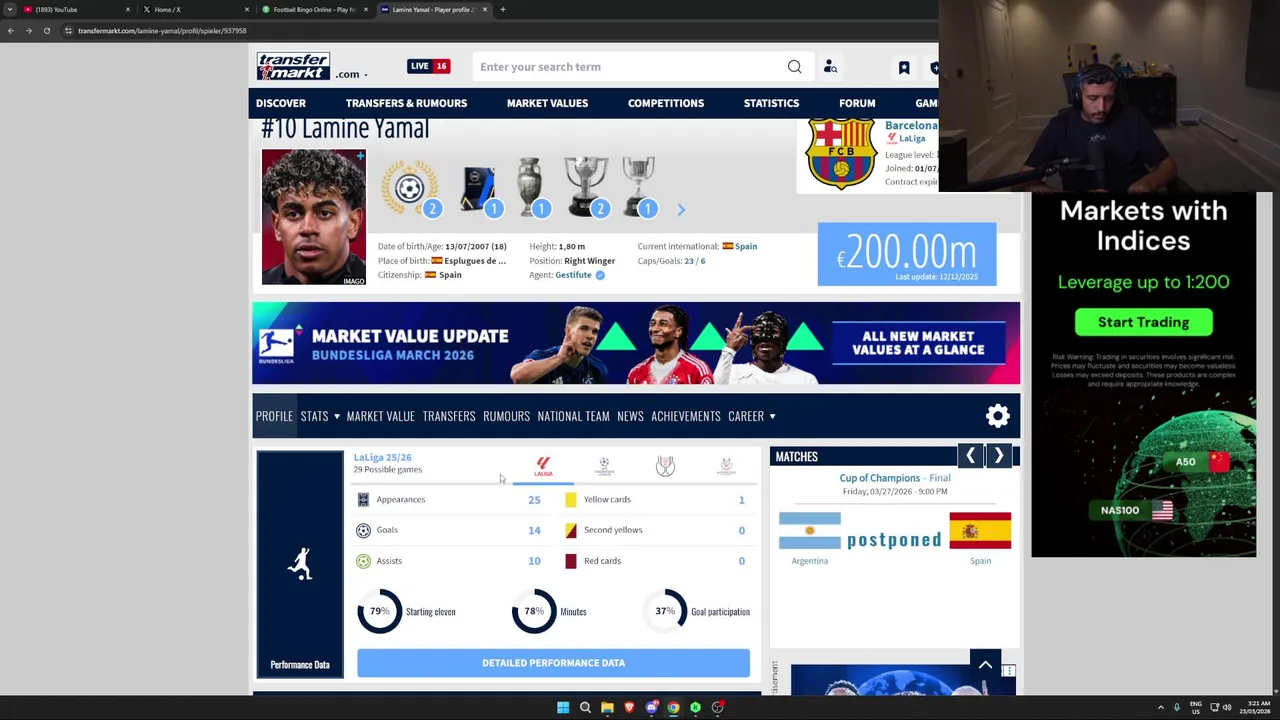Go to previous match with left arrow
Viewport: 1280px width, 720px height.
pos(970,456)
